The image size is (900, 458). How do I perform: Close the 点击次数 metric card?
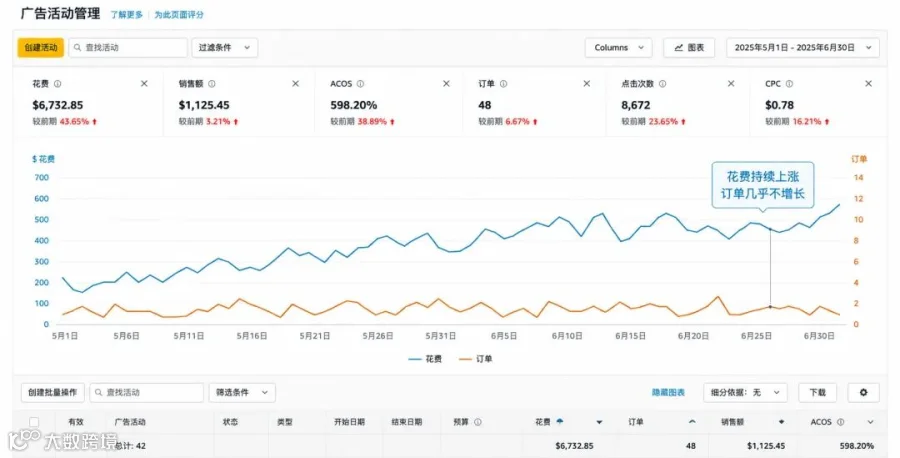point(731,84)
